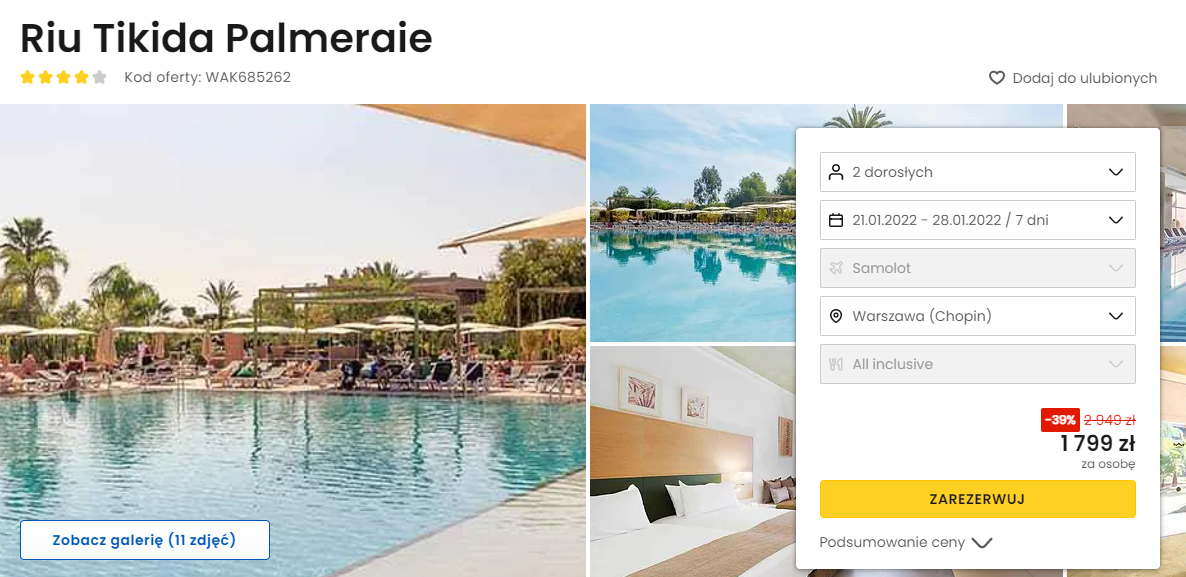Click the calendar icon in date field
This screenshot has height=577, width=1186.
[836, 220]
